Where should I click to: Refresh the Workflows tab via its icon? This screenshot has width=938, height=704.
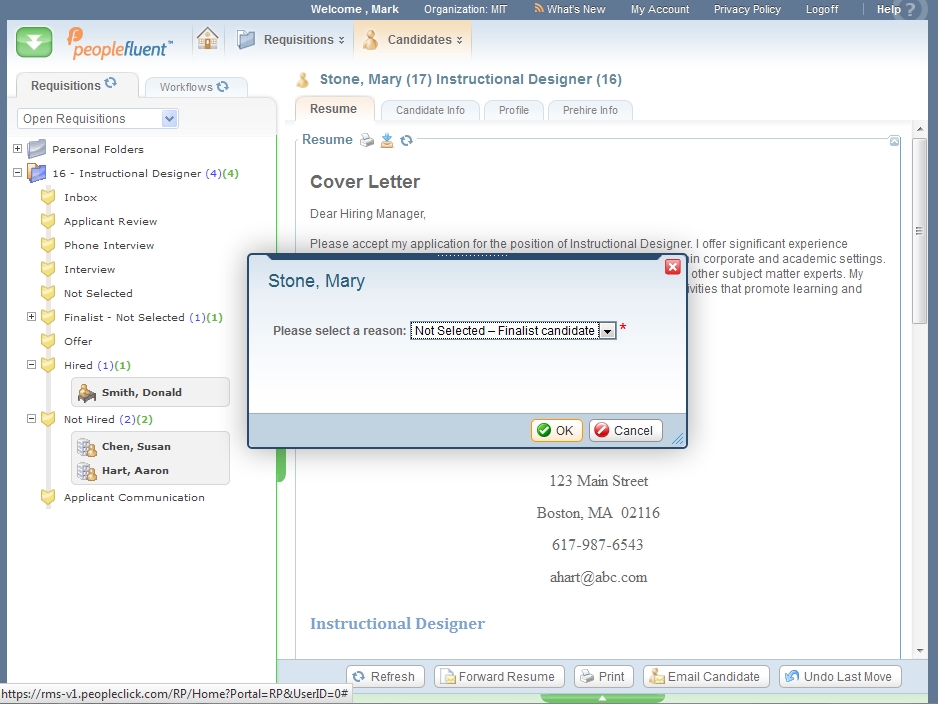click(223, 87)
